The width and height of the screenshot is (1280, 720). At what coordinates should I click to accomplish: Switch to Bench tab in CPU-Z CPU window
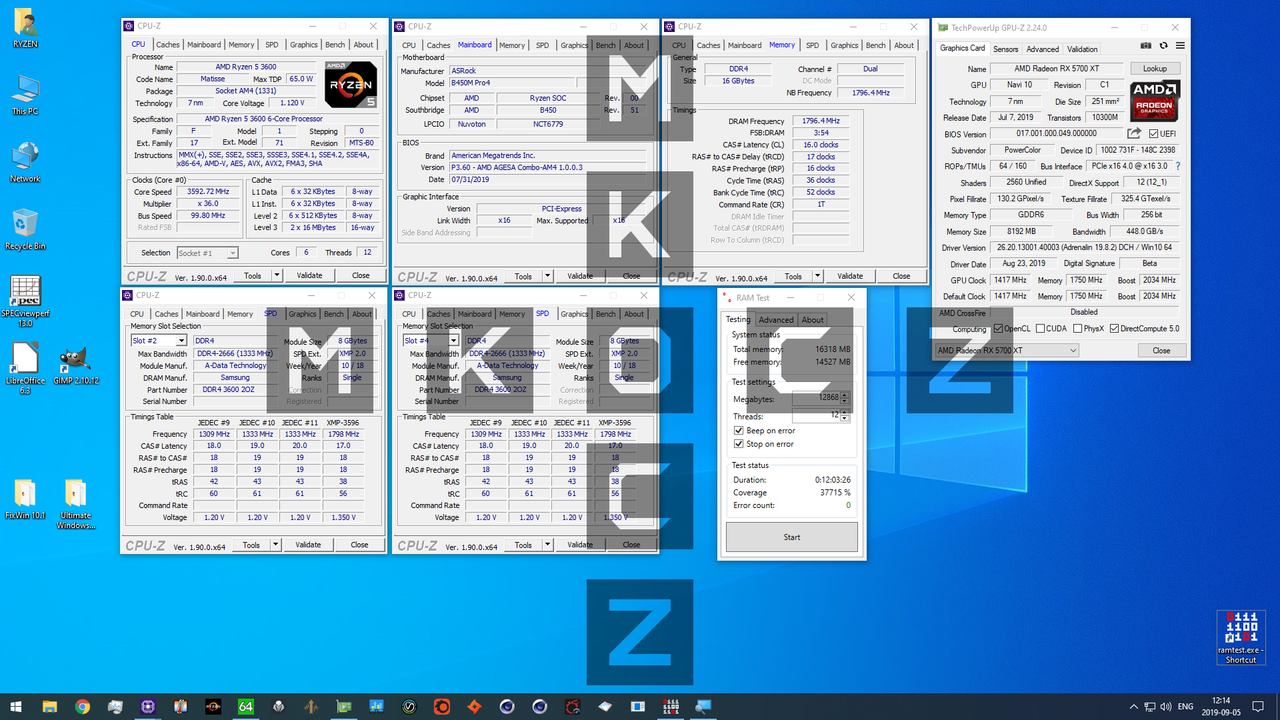[335, 44]
